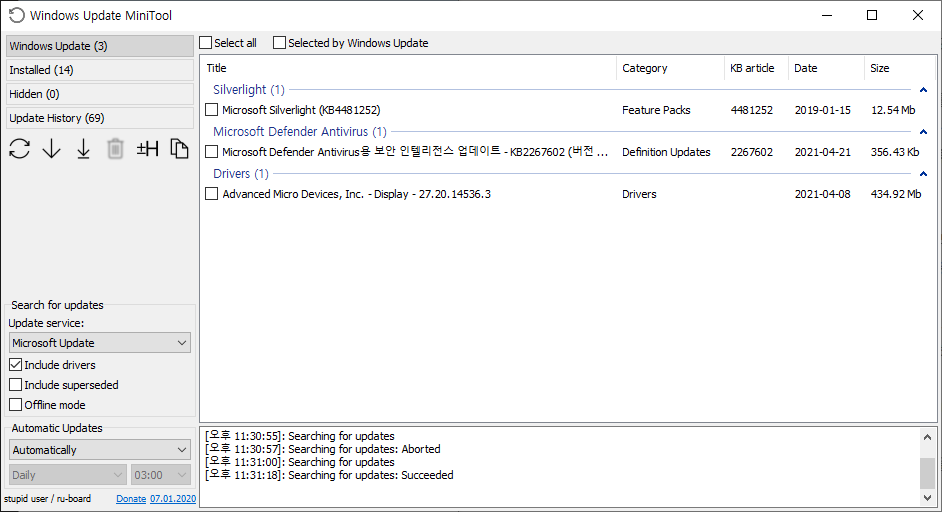Click the 2267602 KB article cell
Viewport: 942px width, 512px height.
point(752,152)
